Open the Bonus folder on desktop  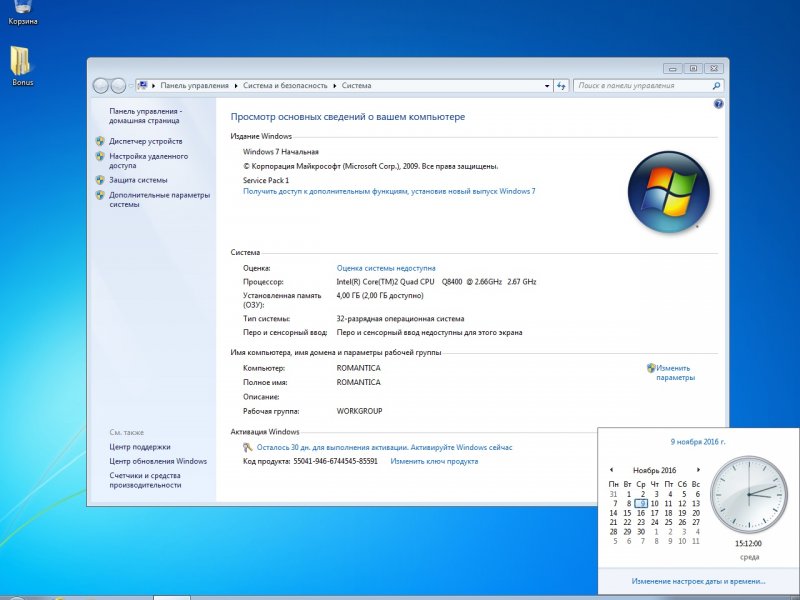(x=22, y=66)
